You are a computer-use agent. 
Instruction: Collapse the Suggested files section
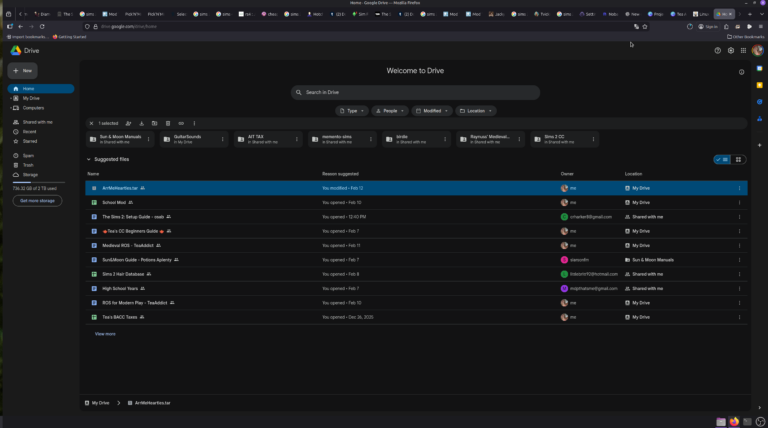click(88, 159)
